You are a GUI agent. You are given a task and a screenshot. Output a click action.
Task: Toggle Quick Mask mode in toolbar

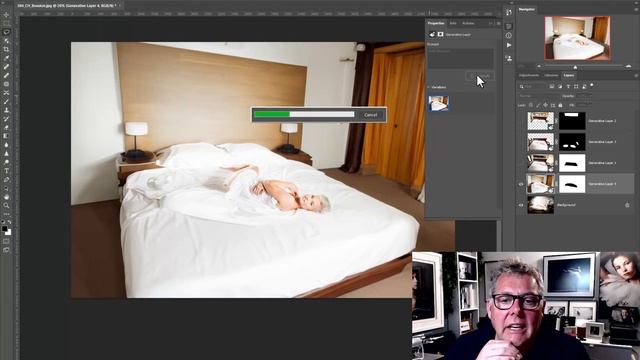tap(6, 242)
